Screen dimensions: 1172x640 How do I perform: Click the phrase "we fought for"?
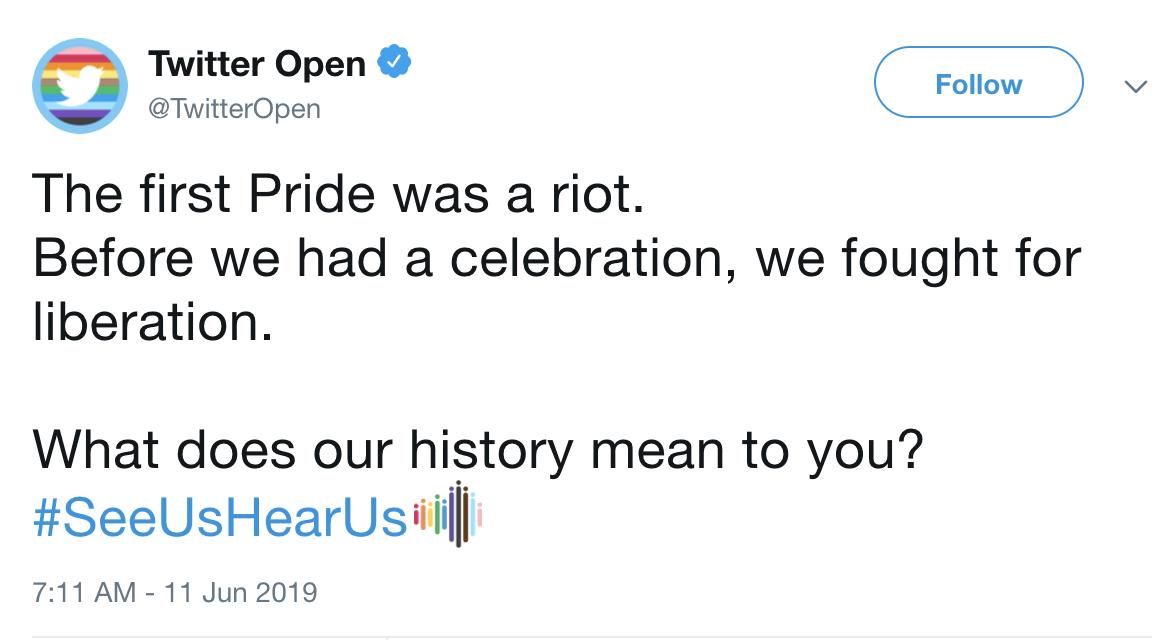pos(919,260)
